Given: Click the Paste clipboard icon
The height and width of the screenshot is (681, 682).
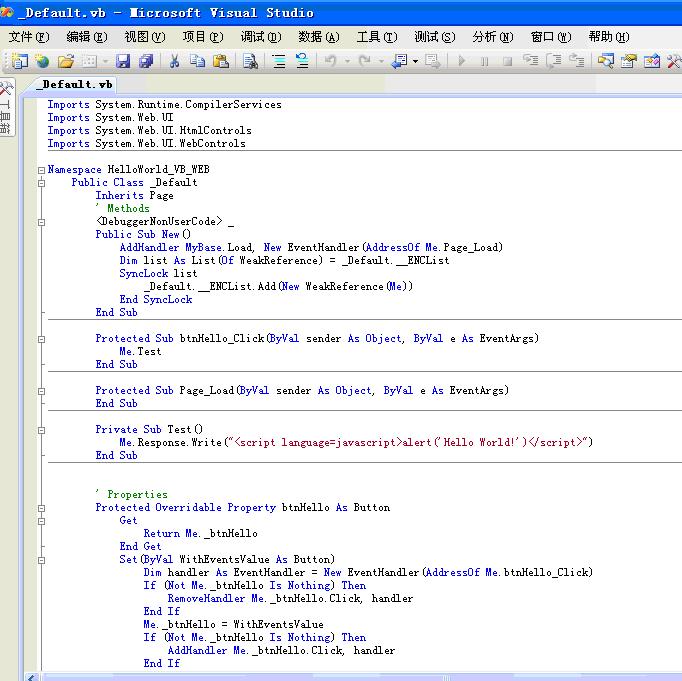Looking at the screenshot, I should tap(221, 61).
